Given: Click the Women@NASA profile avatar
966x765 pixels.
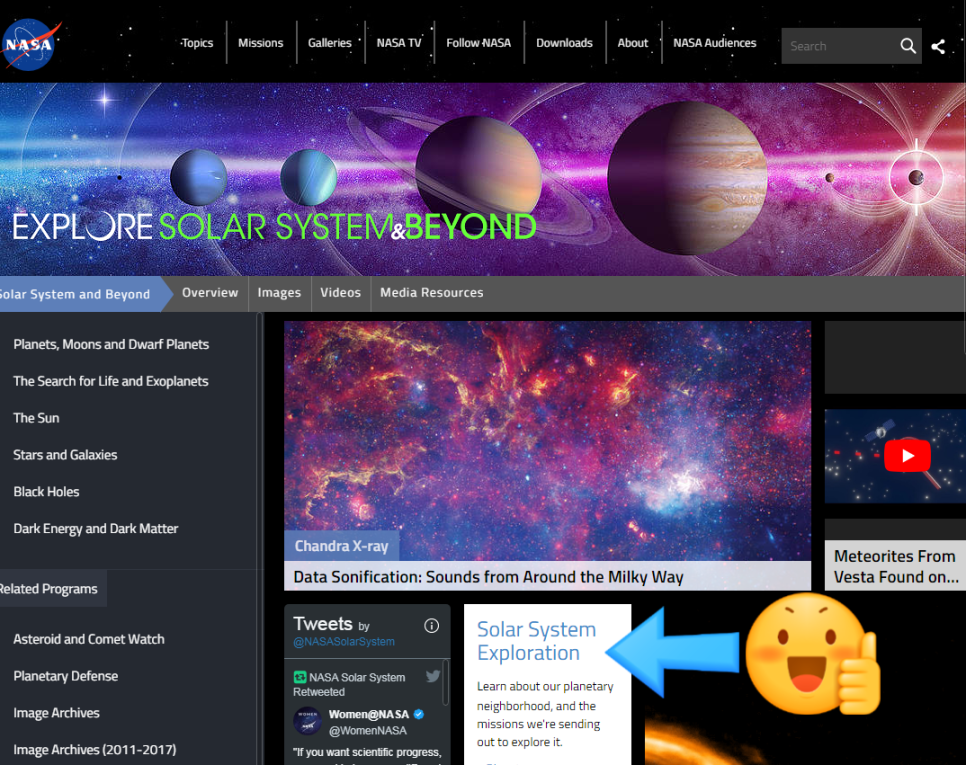Looking at the screenshot, I should coord(307,721).
